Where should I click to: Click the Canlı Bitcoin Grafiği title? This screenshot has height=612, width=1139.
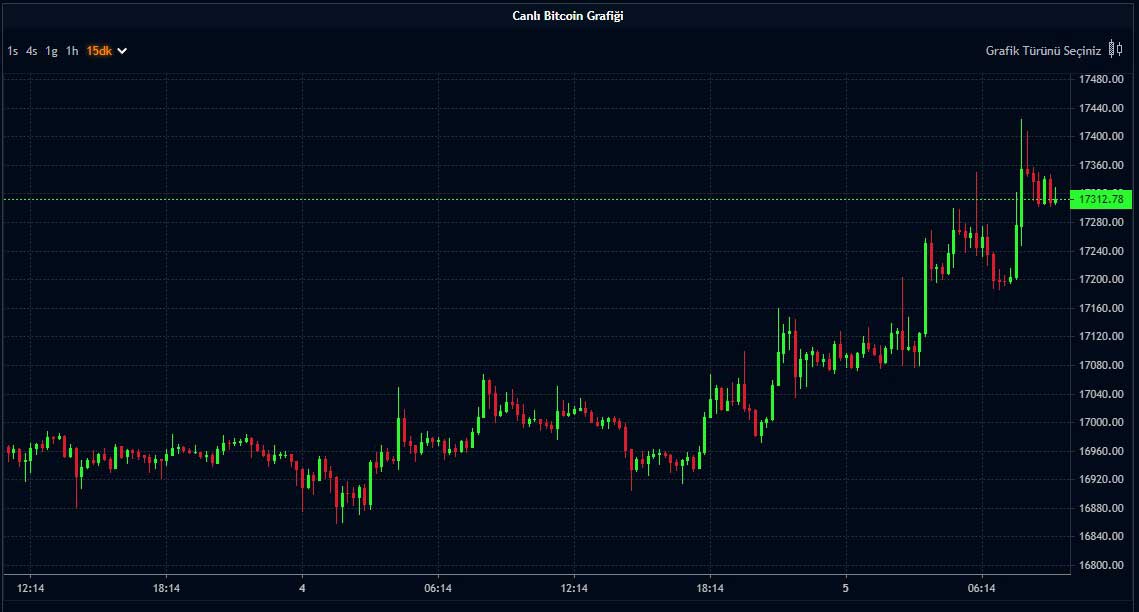click(x=568, y=16)
